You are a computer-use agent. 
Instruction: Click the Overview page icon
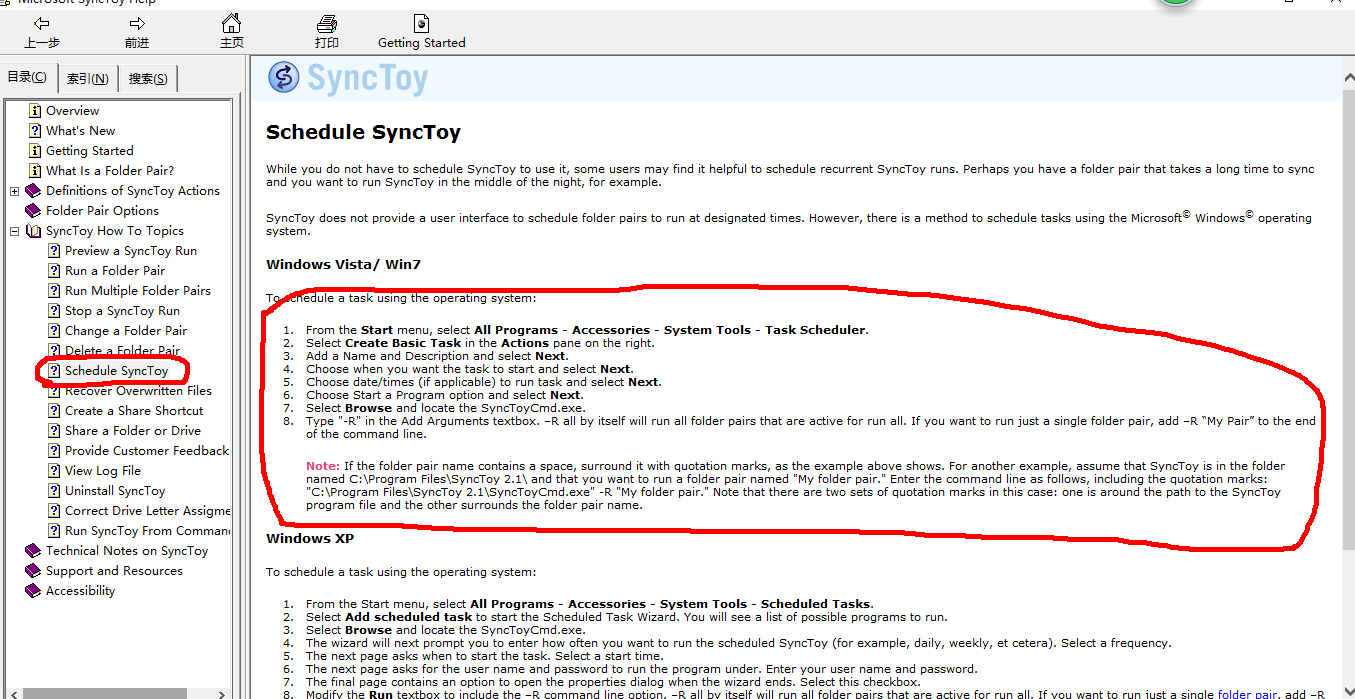point(35,111)
